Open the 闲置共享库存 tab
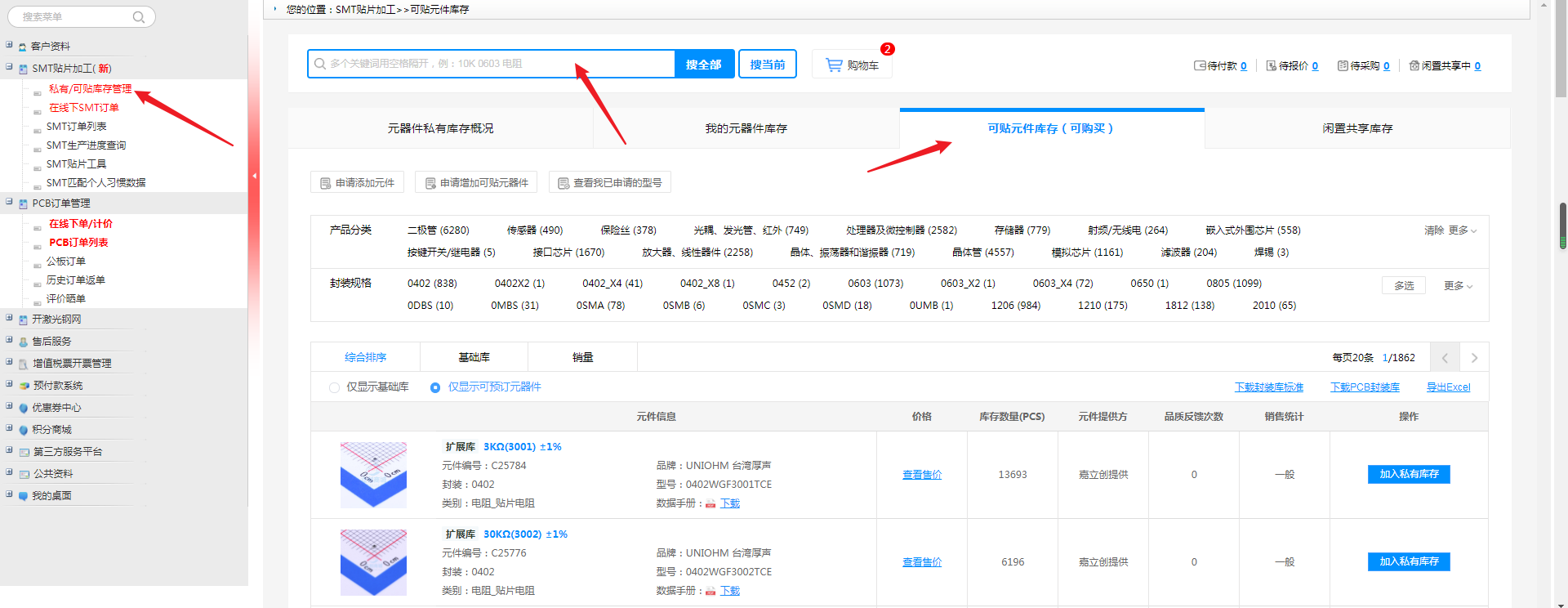 (1357, 129)
